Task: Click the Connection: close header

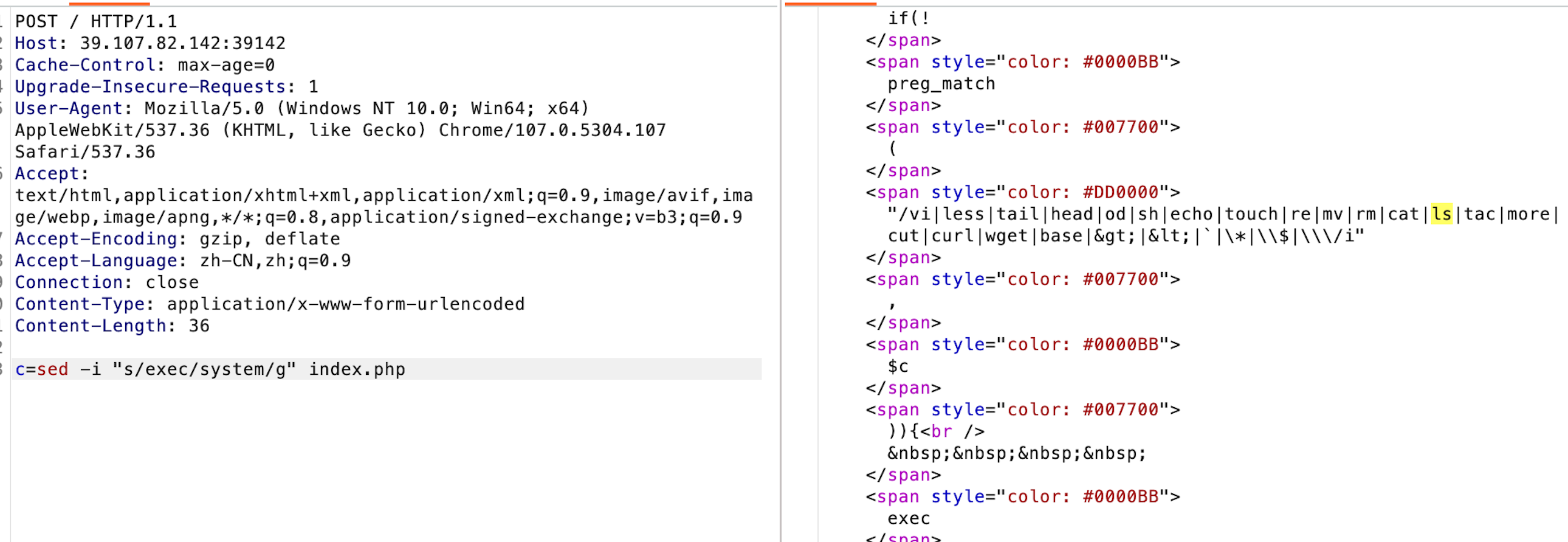Action: click(x=106, y=283)
